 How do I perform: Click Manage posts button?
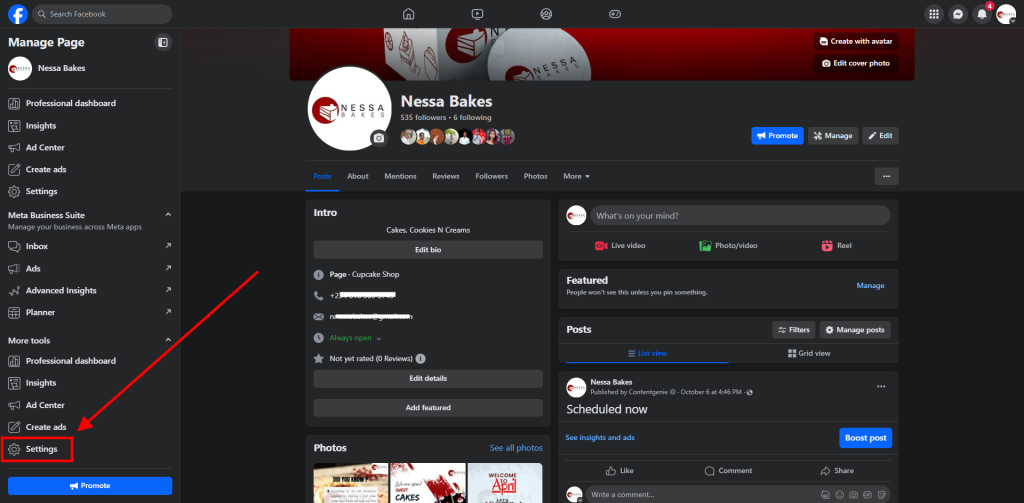coord(855,330)
